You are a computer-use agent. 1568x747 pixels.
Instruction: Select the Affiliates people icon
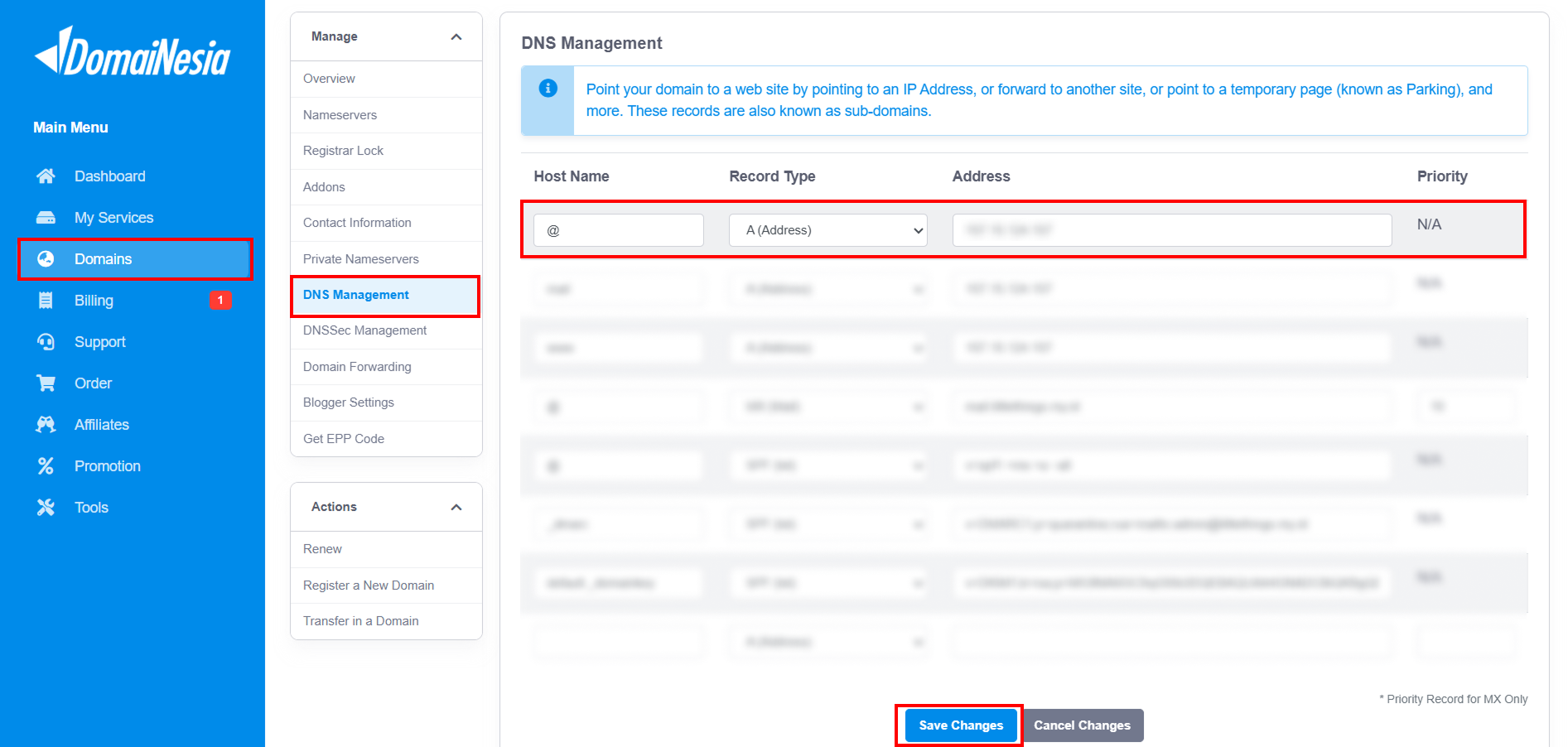coord(47,424)
